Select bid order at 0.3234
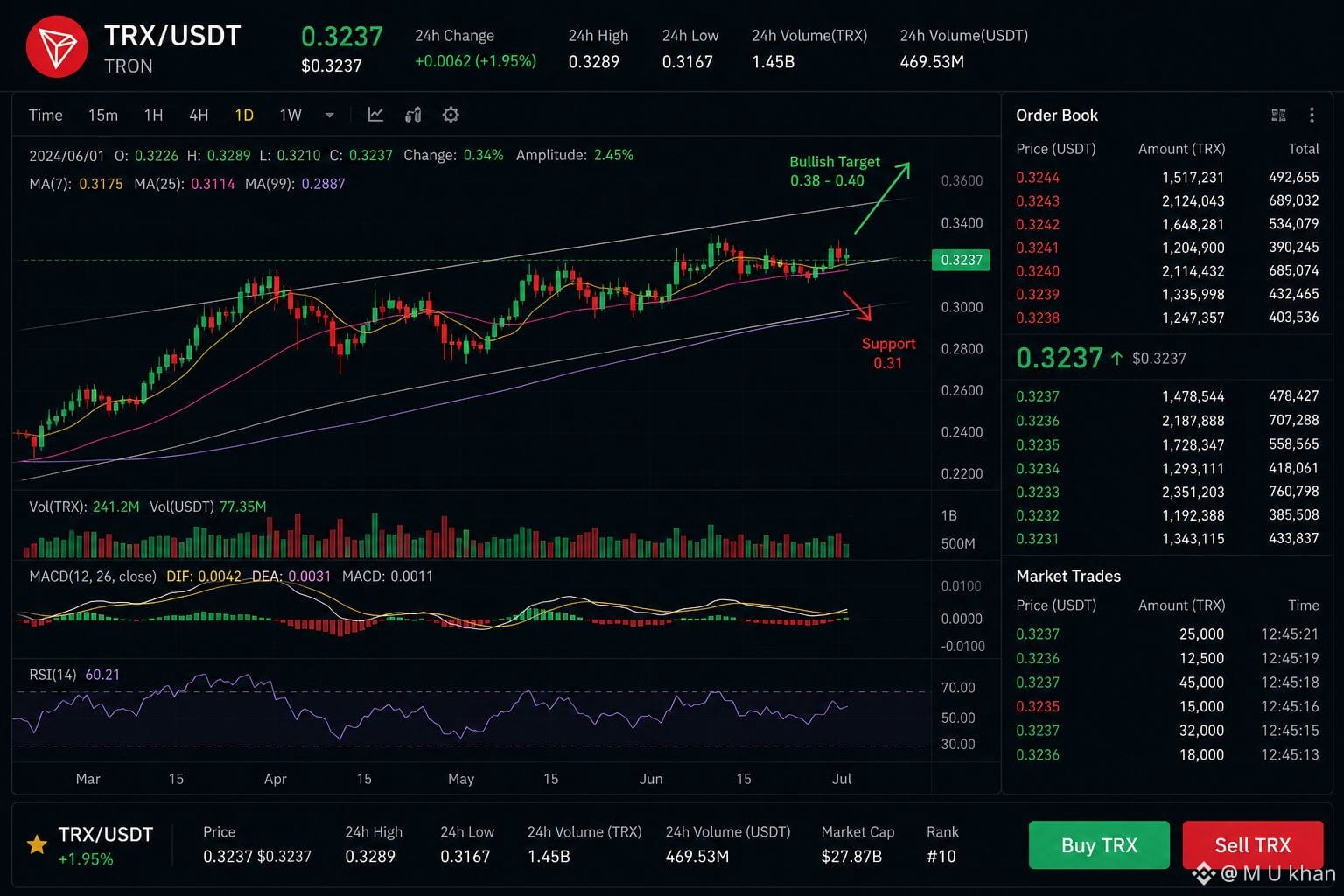The width and height of the screenshot is (1344, 896). [x=1167, y=468]
